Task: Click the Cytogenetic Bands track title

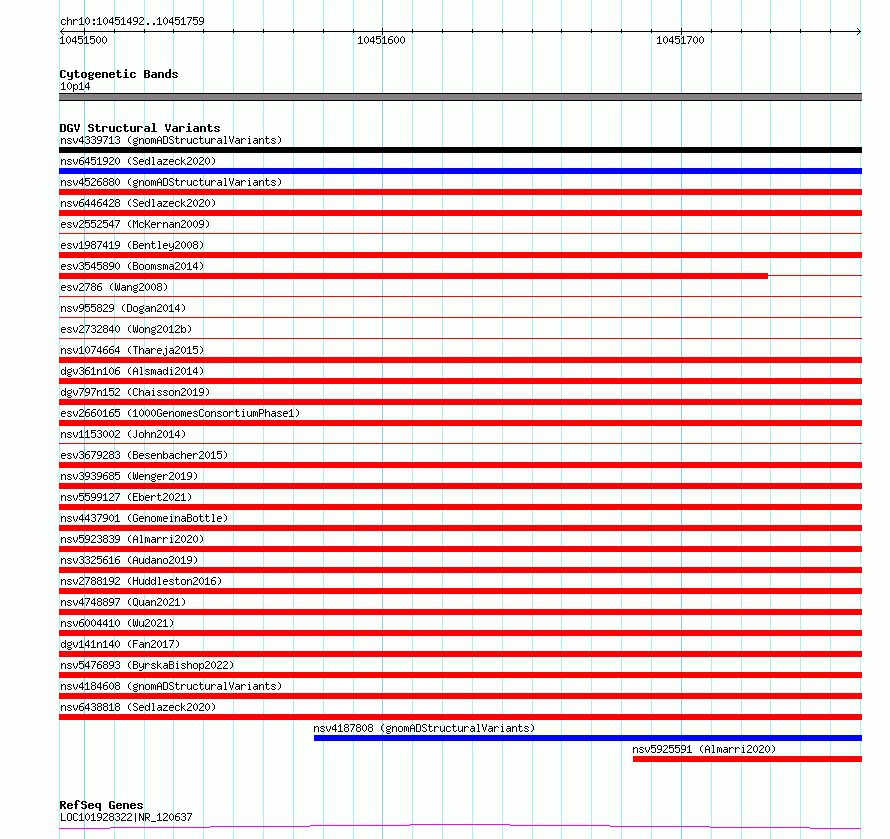Action: tap(119, 74)
